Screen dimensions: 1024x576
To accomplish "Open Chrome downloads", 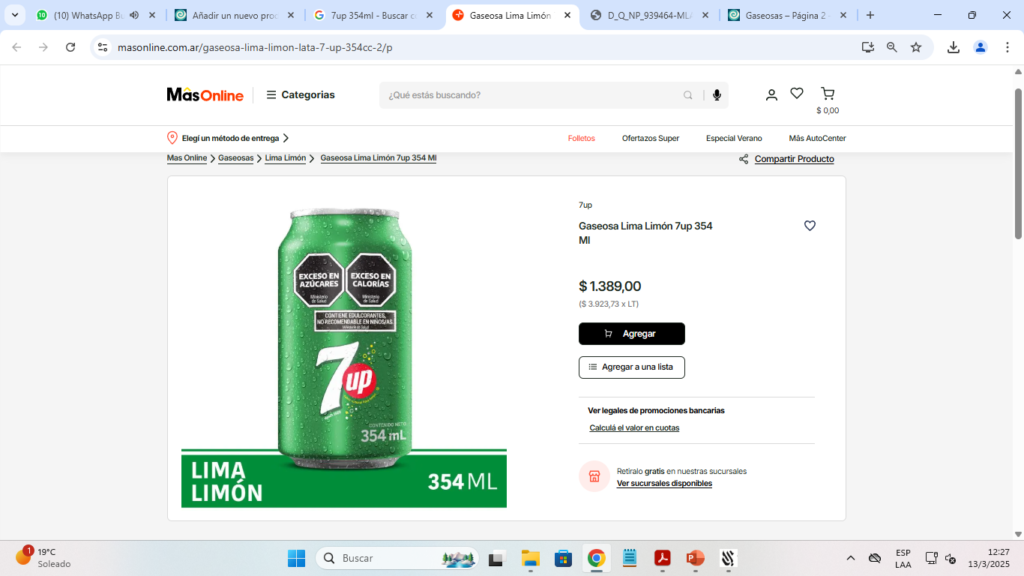I will click(953, 47).
